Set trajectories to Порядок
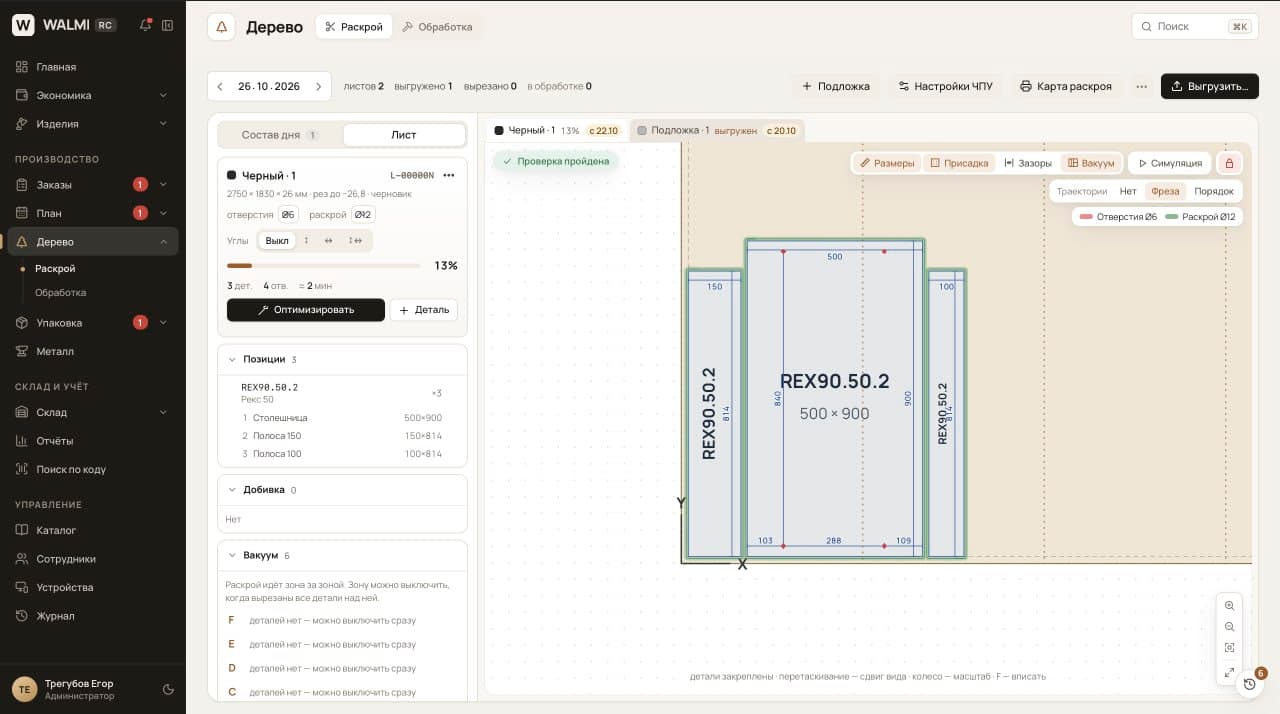 [1214, 191]
